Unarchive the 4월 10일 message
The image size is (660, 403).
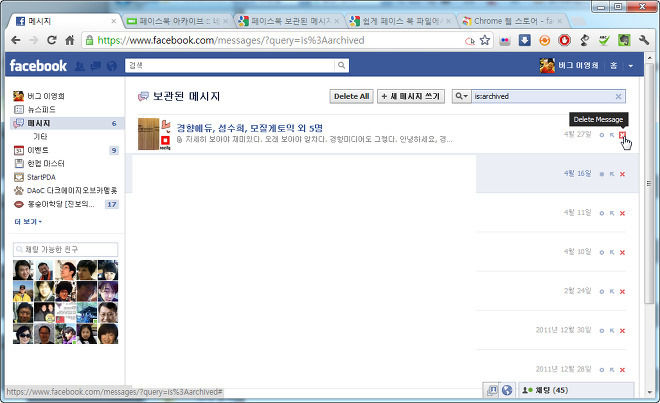pos(612,252)
